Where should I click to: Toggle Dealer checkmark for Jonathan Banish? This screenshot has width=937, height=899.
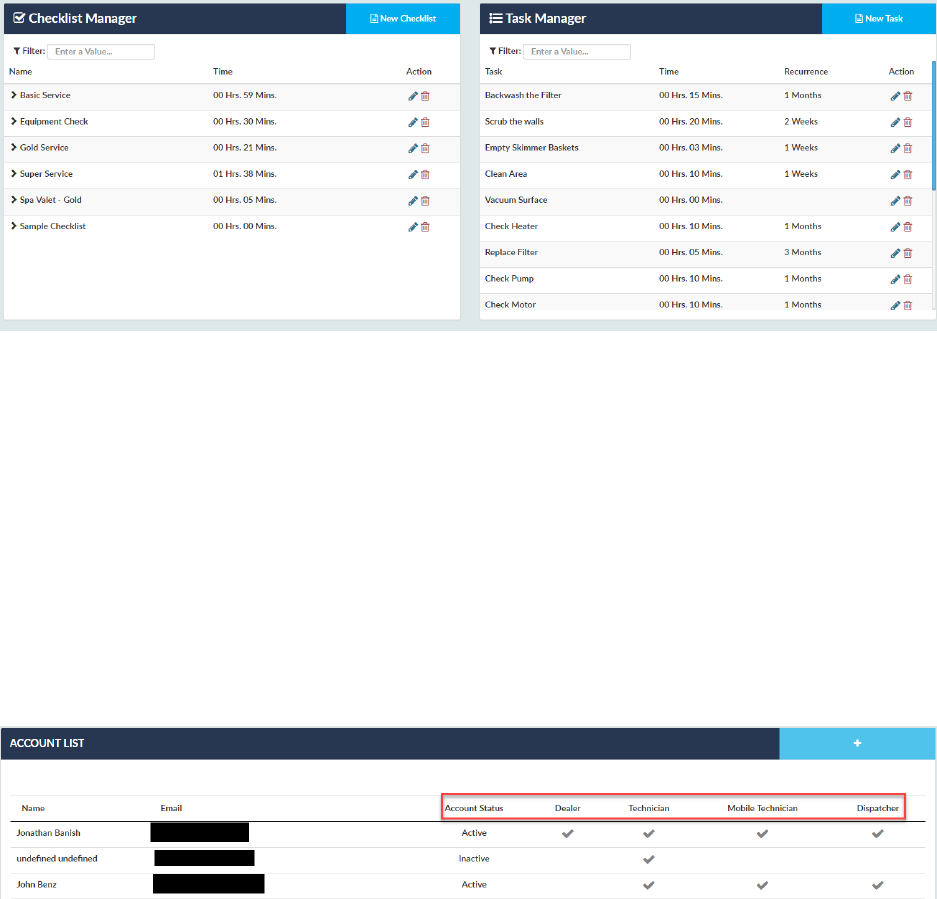(x=567, y=833)
